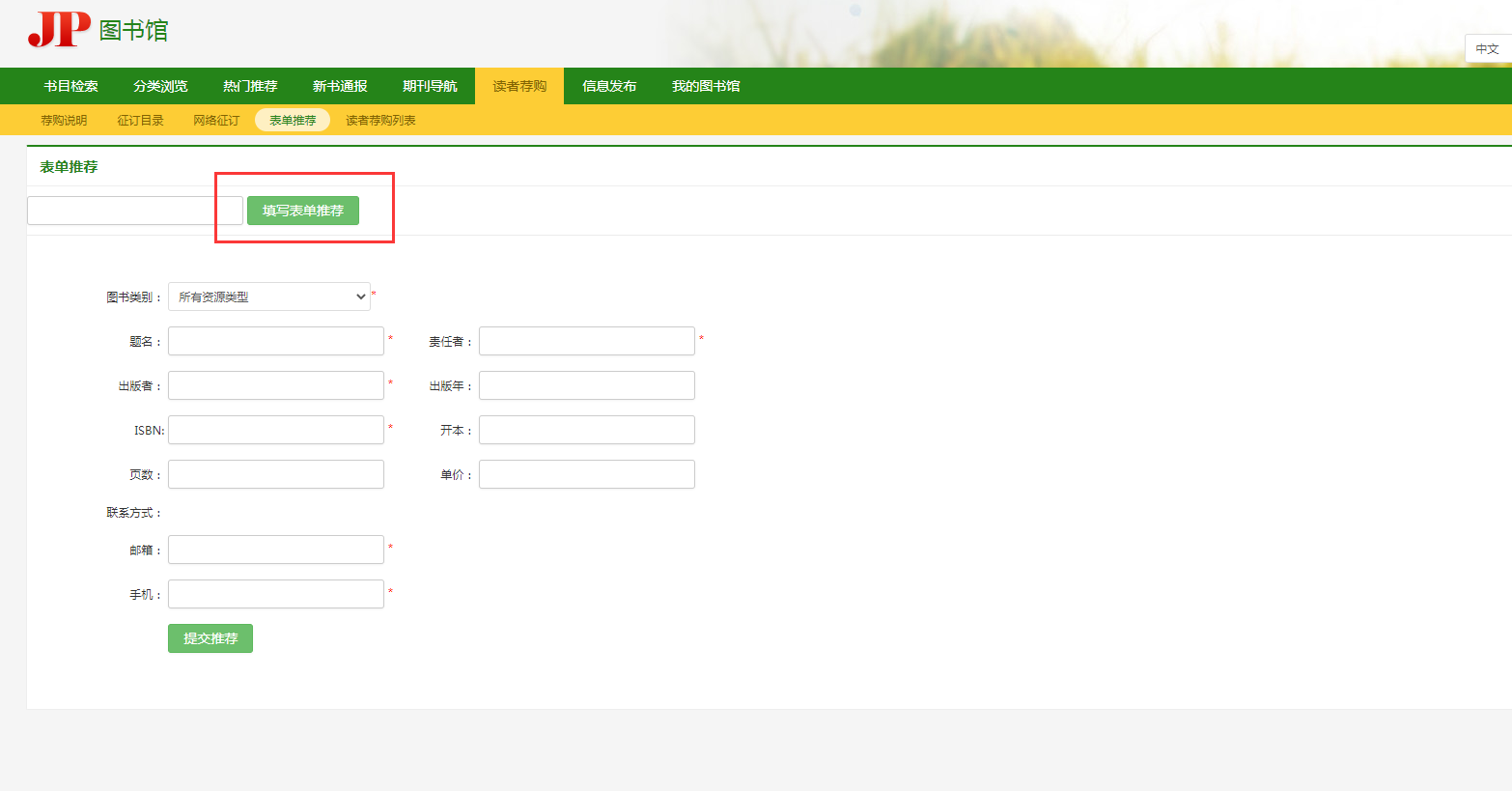
Task: Expand the 图书类别 resource type dropdown
Action: point(268,297)
